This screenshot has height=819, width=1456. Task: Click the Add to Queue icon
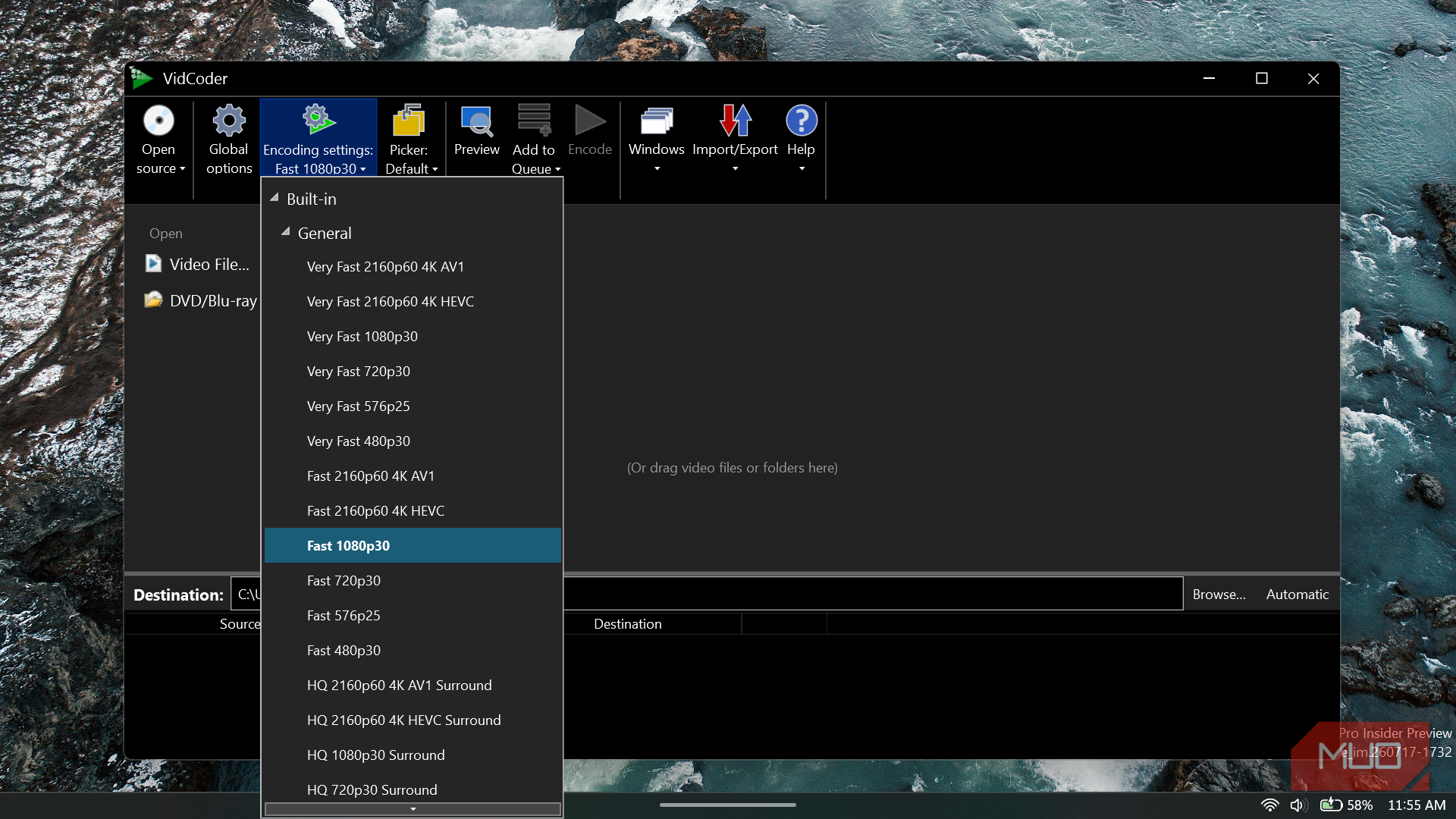coord(534,121)
